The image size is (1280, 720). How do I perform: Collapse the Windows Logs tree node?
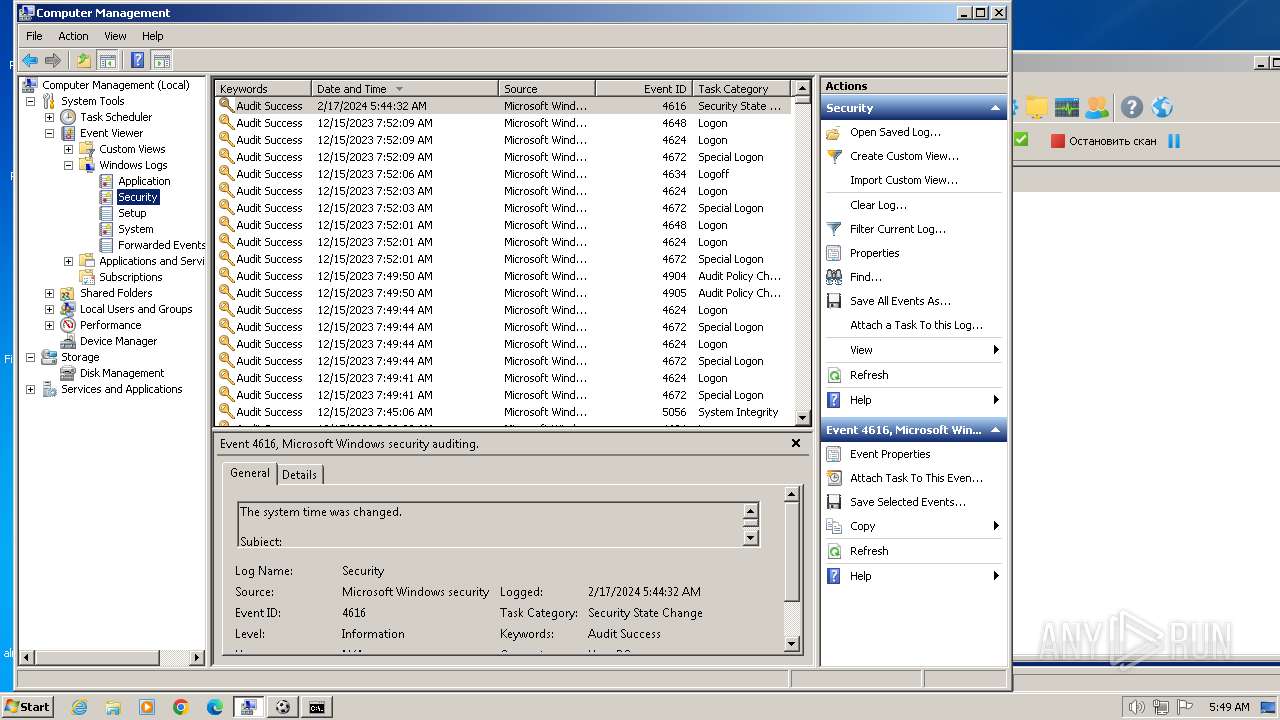[69, 165]
